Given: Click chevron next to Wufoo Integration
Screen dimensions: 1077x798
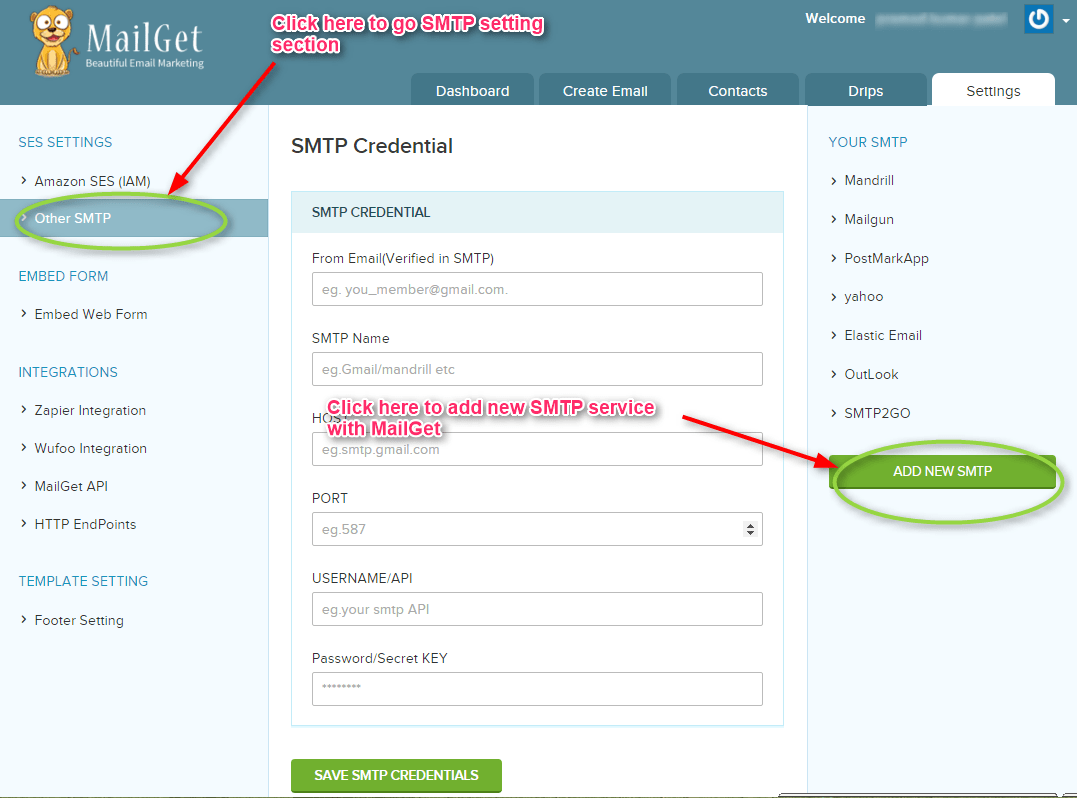Looking at the screenshot, I should point(23,448).
